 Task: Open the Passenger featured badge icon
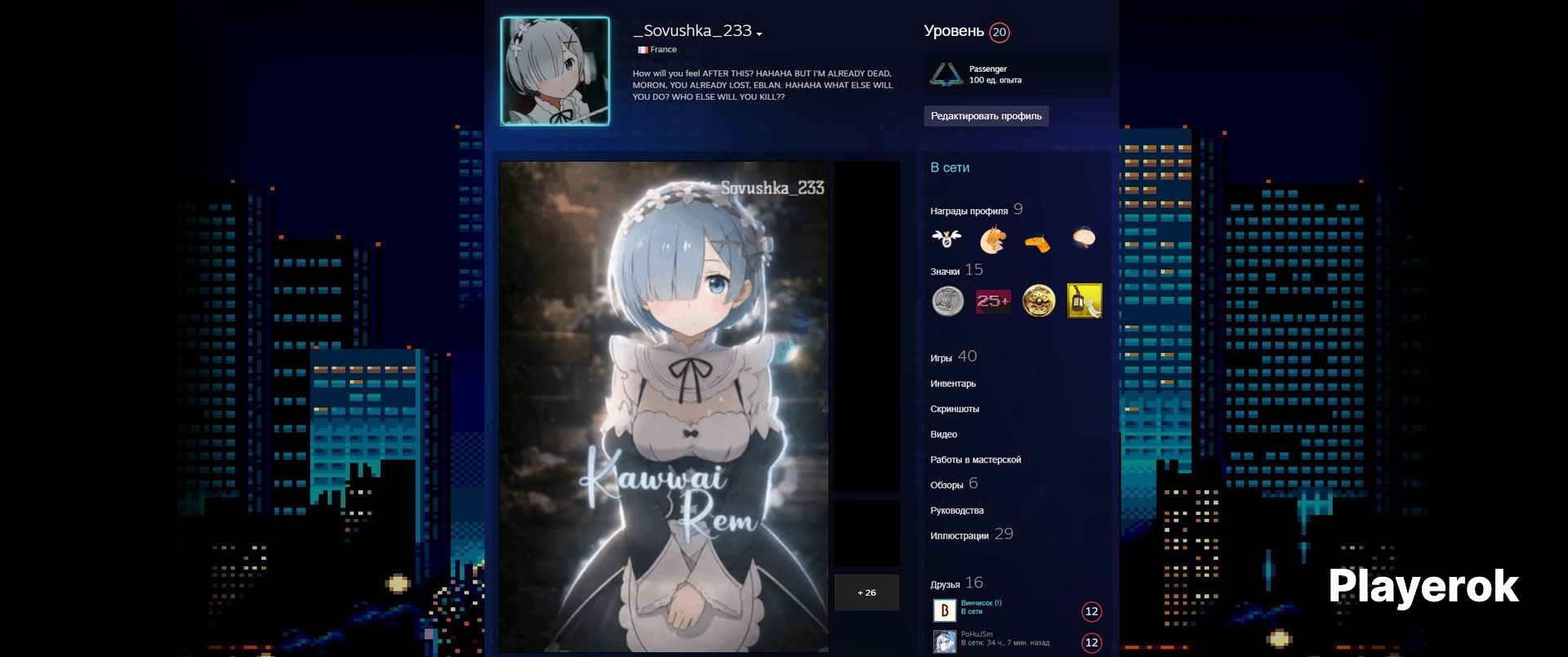(x=947, y=74)
